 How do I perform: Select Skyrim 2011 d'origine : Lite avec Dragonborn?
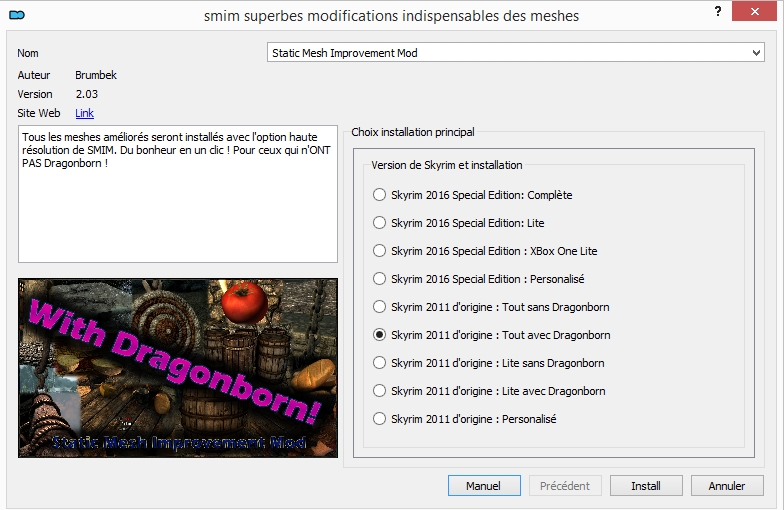[x=379, y=391]
